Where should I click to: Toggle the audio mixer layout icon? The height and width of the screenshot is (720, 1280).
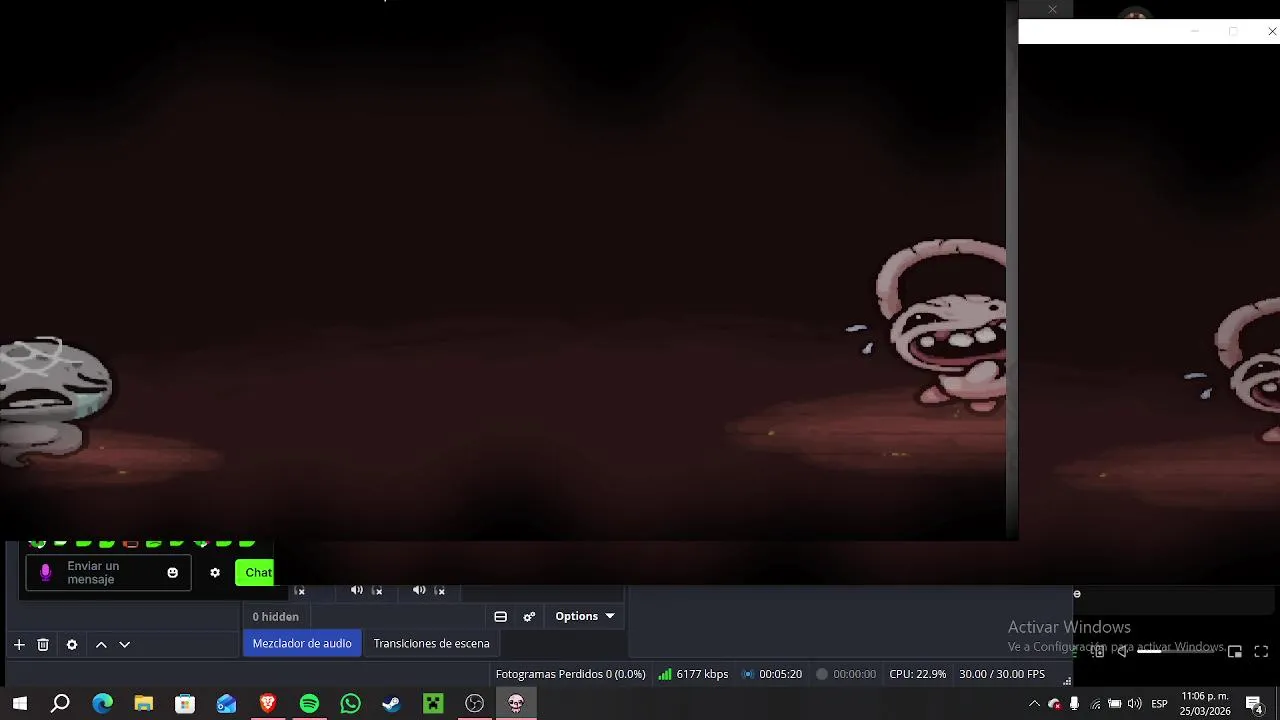pyautogui.click(x=501, y=617)
